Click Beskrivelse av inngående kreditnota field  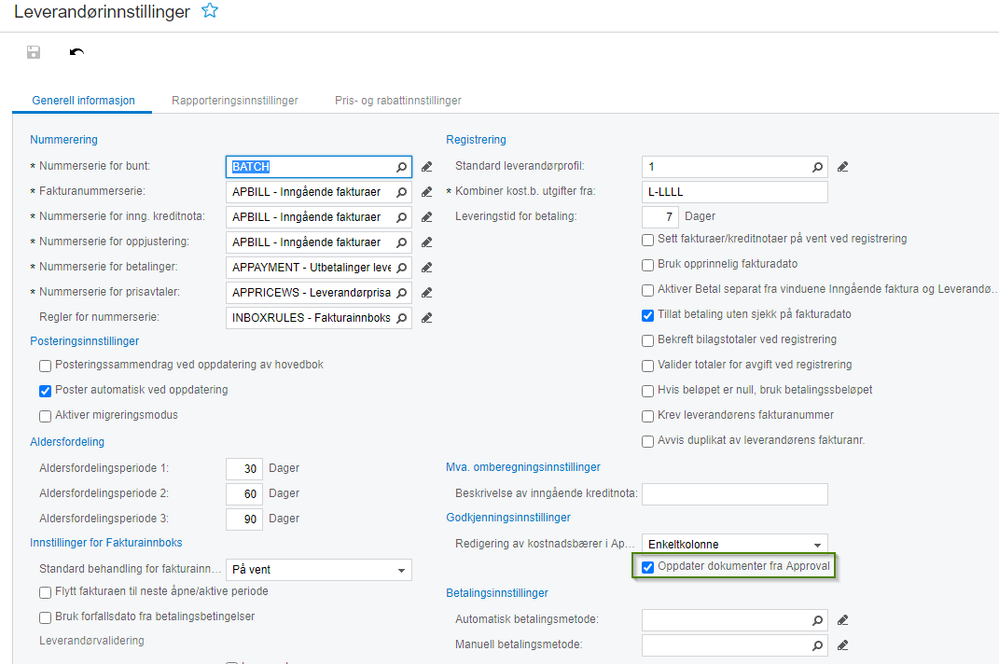pyautogui.click(x=735, y=494)
